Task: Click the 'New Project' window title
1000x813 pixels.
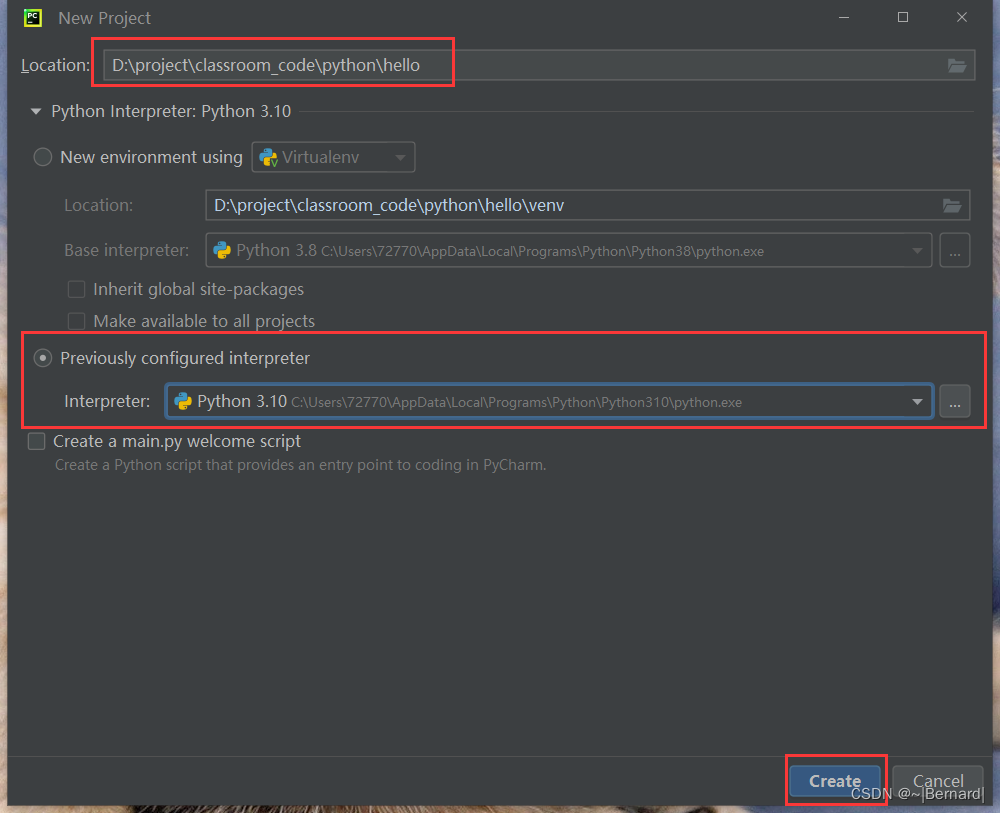Action: point(105,18)
